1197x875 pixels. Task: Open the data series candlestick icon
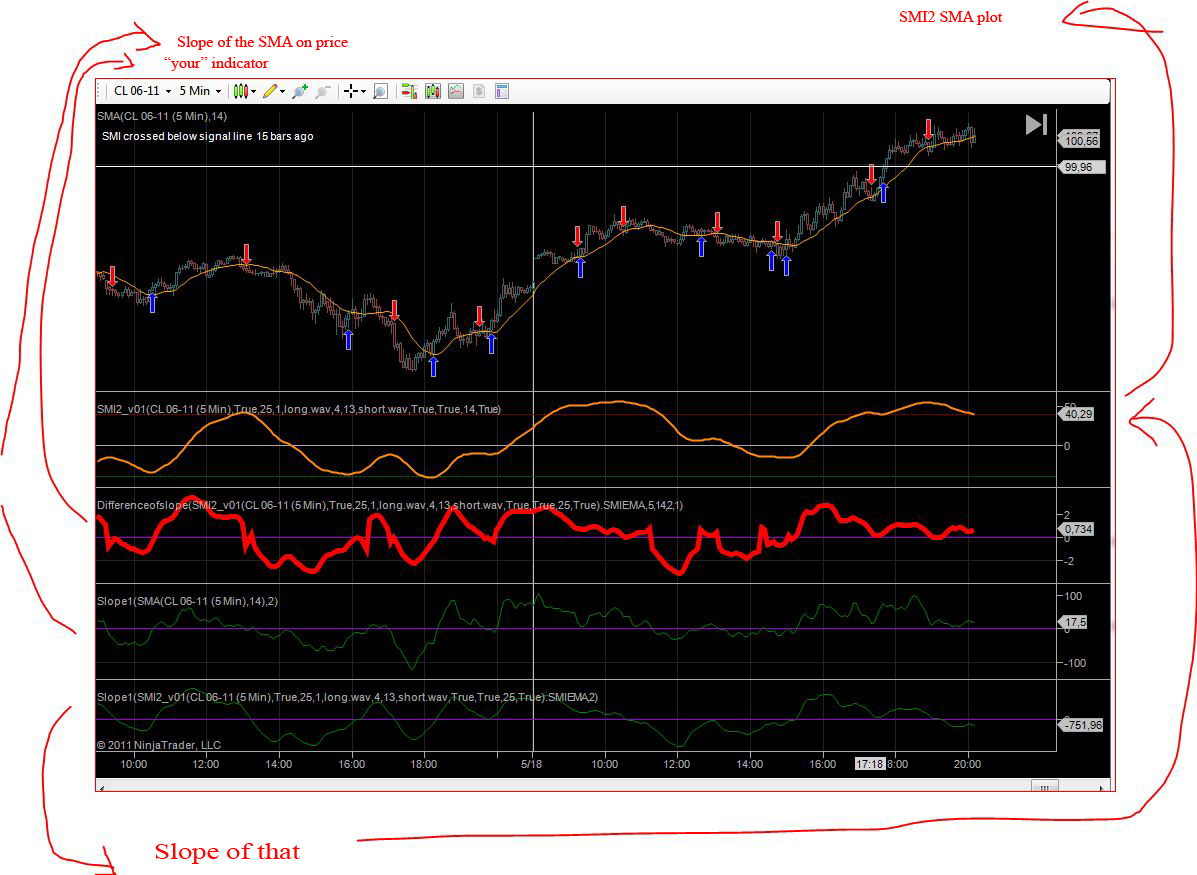click(x=433, y=92)
